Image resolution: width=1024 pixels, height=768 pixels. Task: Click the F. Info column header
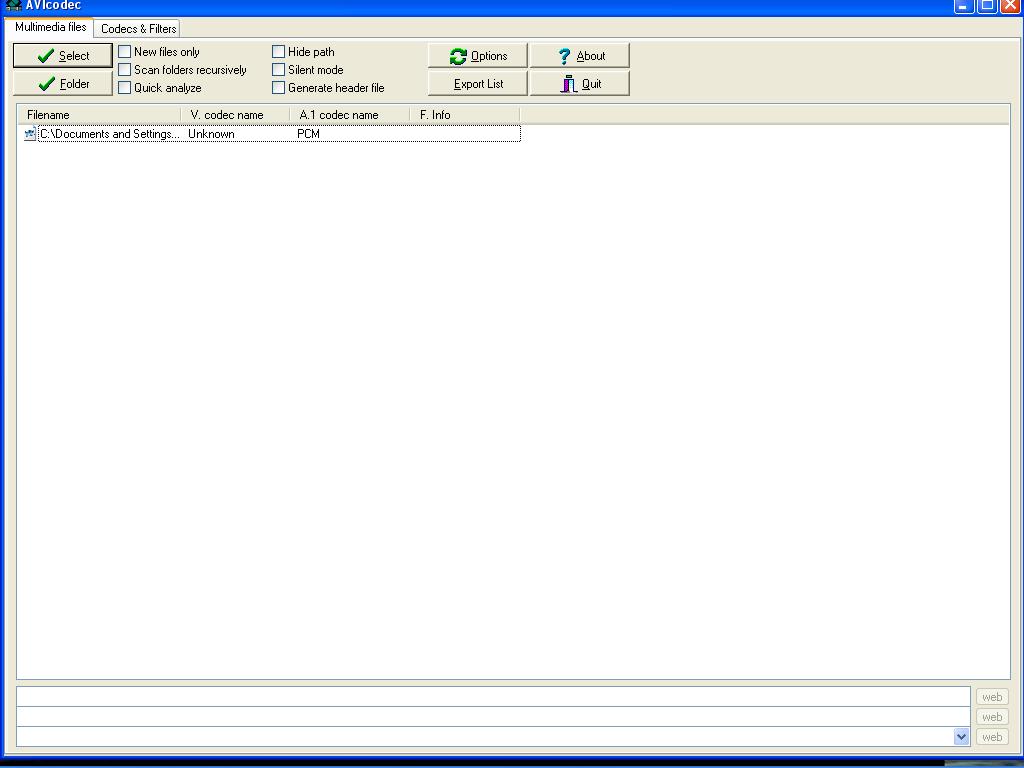(465, 115)
